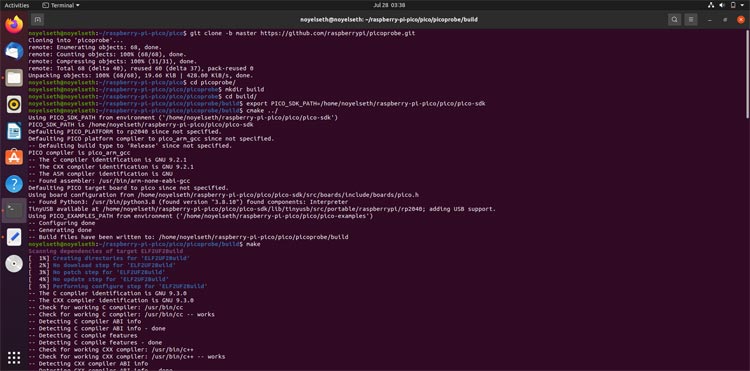
Task: Click 'Scanning dependencies of target ELF2UF2Build'
Action: point(105,251)
